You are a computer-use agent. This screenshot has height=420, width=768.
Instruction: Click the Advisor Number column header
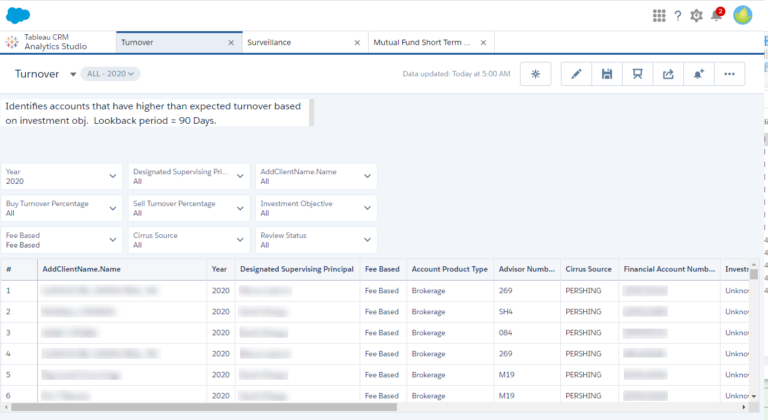(x=527, y=269)
